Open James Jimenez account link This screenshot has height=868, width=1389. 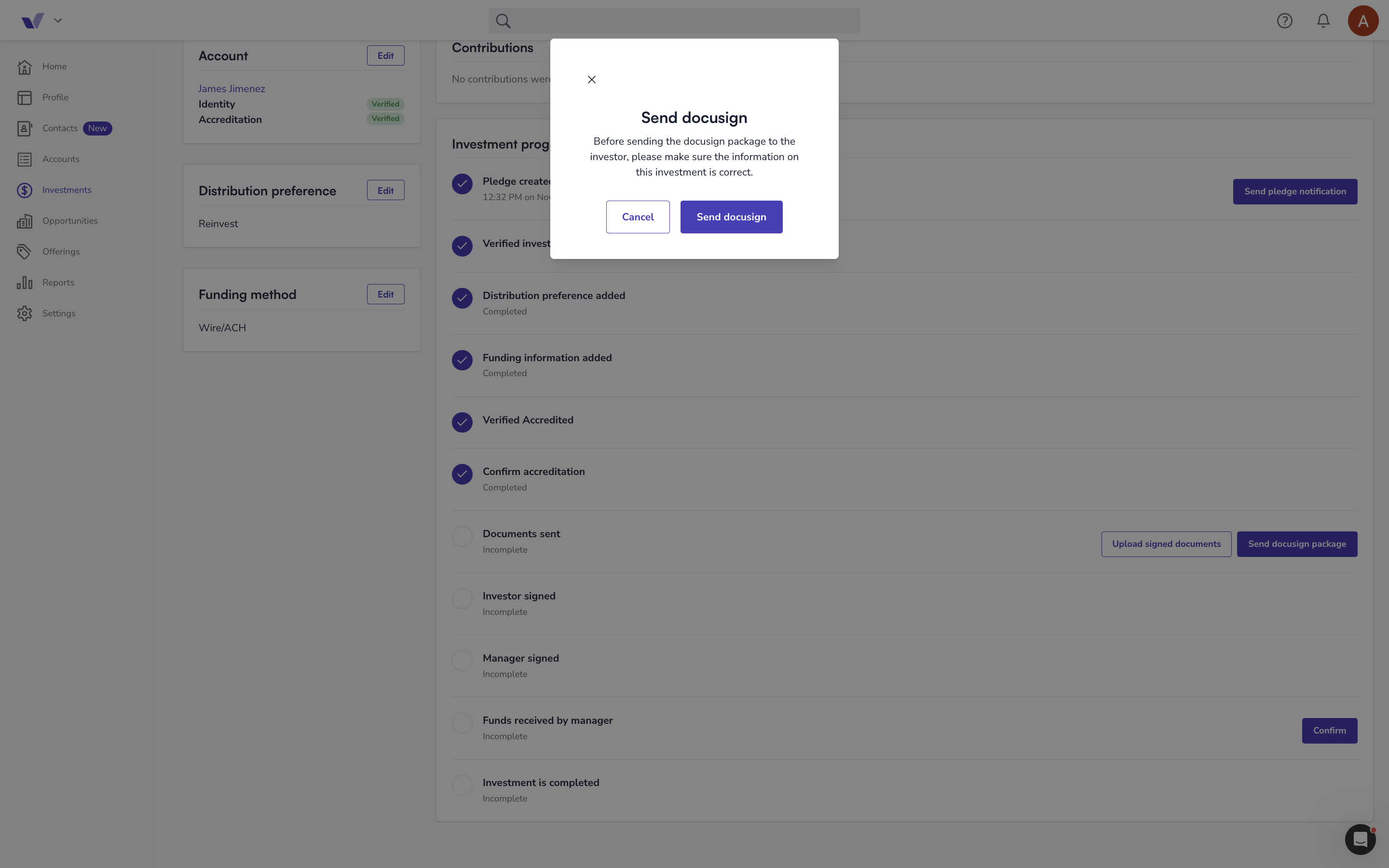pos(232,89)
